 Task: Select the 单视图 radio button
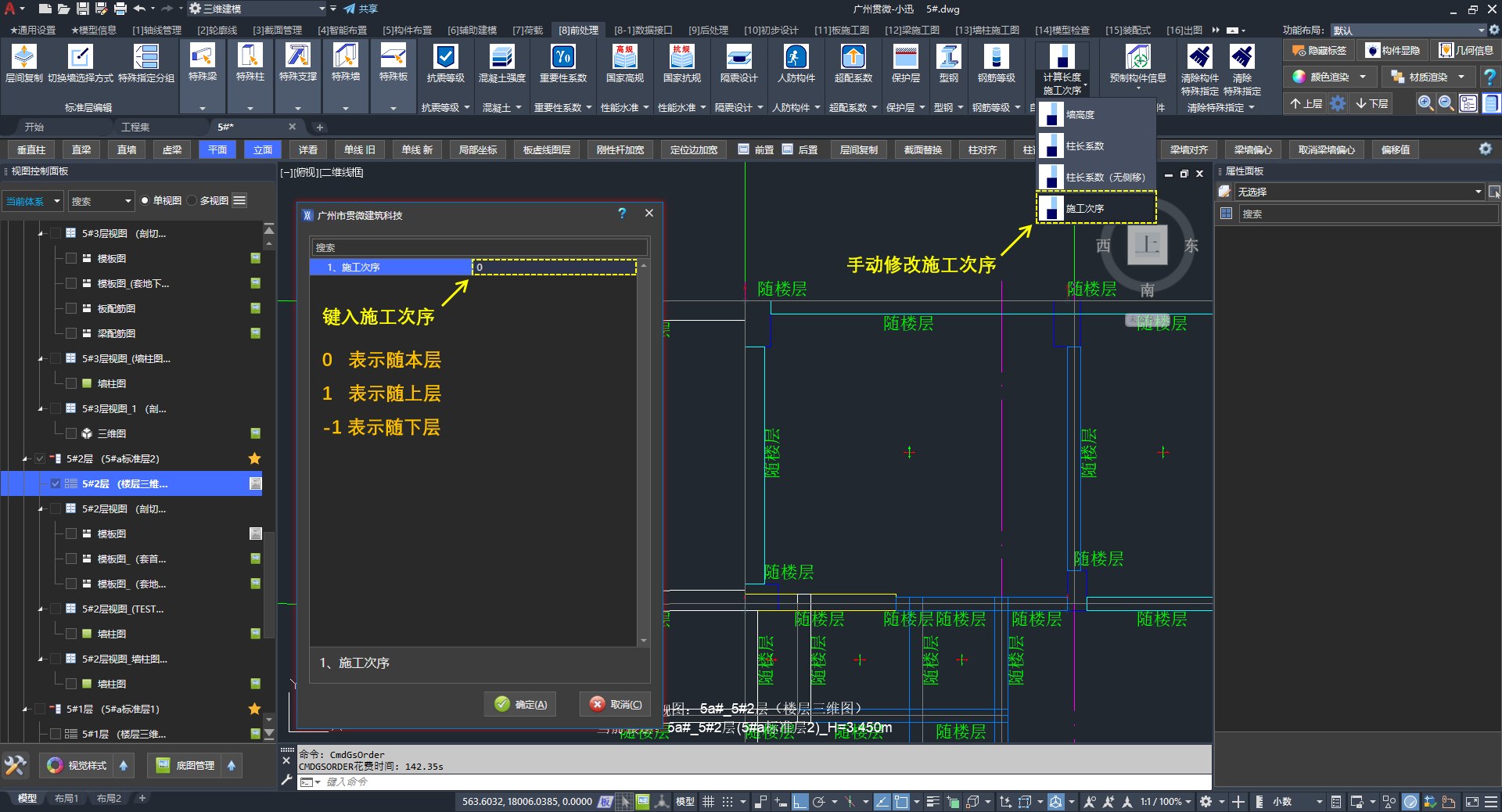click(145, 201)
